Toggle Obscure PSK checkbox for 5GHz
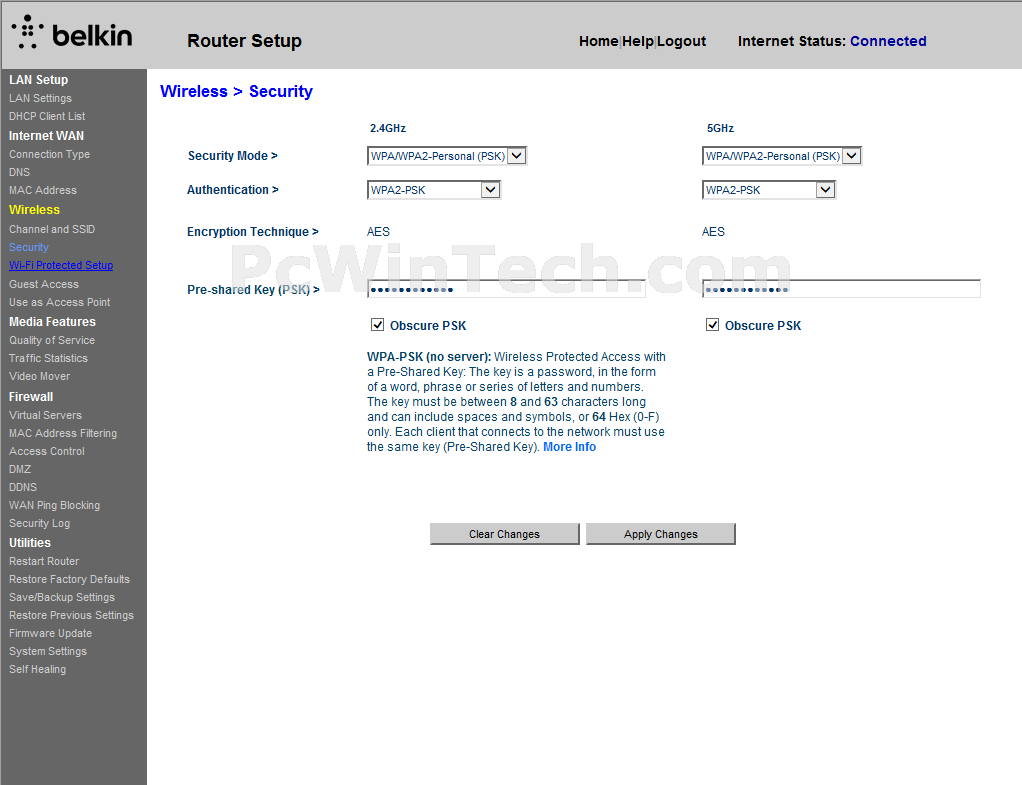Viewport: 1022px width, 785px height. [712, 325]
